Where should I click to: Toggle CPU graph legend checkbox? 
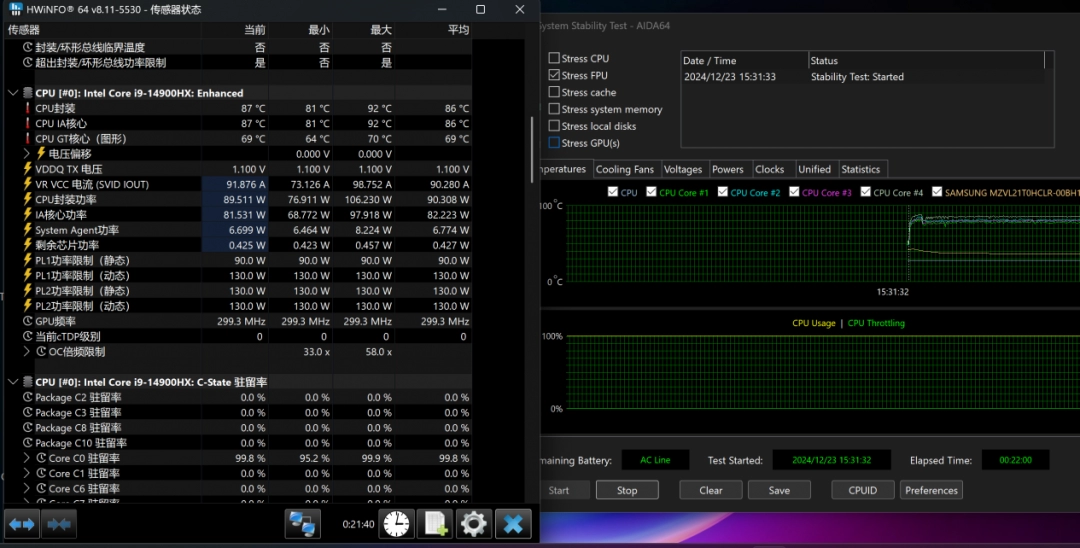click(x=612, y=192)
